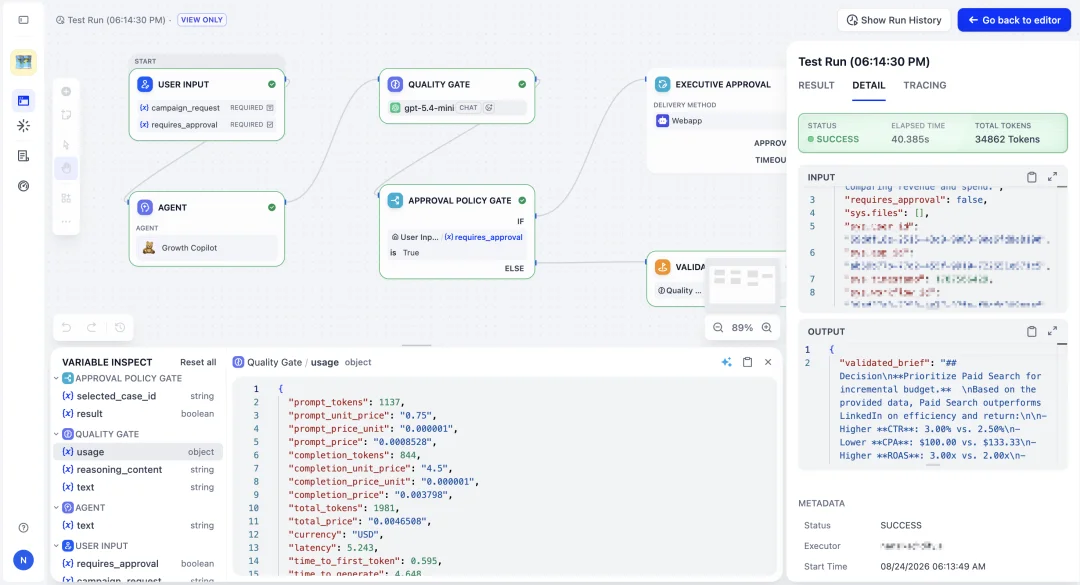
Task: Click the Executive Approval node icon
Action: point(662,84)
